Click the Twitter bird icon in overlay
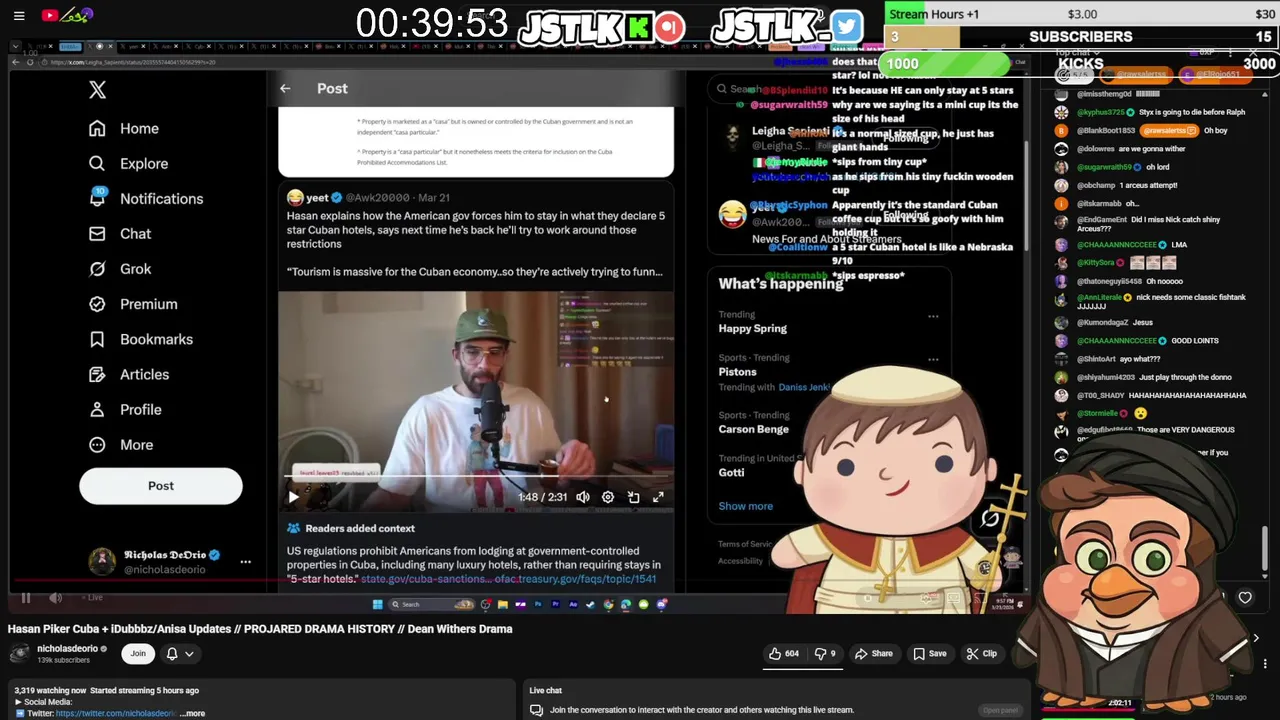This screenshot has width=1280, height=720. click(846, 26)
